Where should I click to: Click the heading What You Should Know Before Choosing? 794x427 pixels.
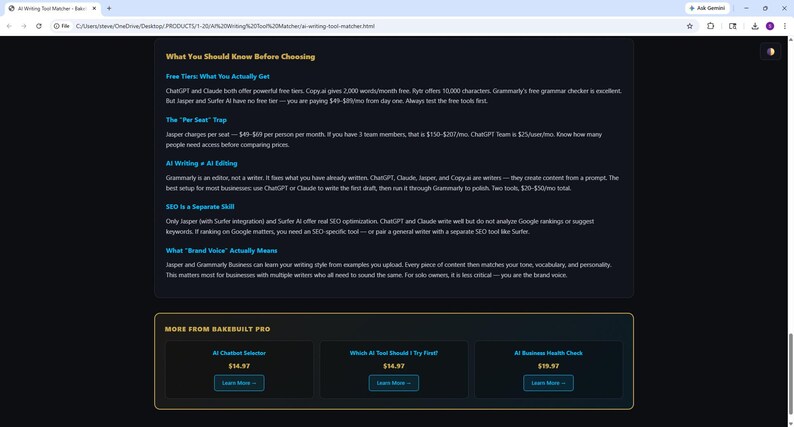[240, 57]
